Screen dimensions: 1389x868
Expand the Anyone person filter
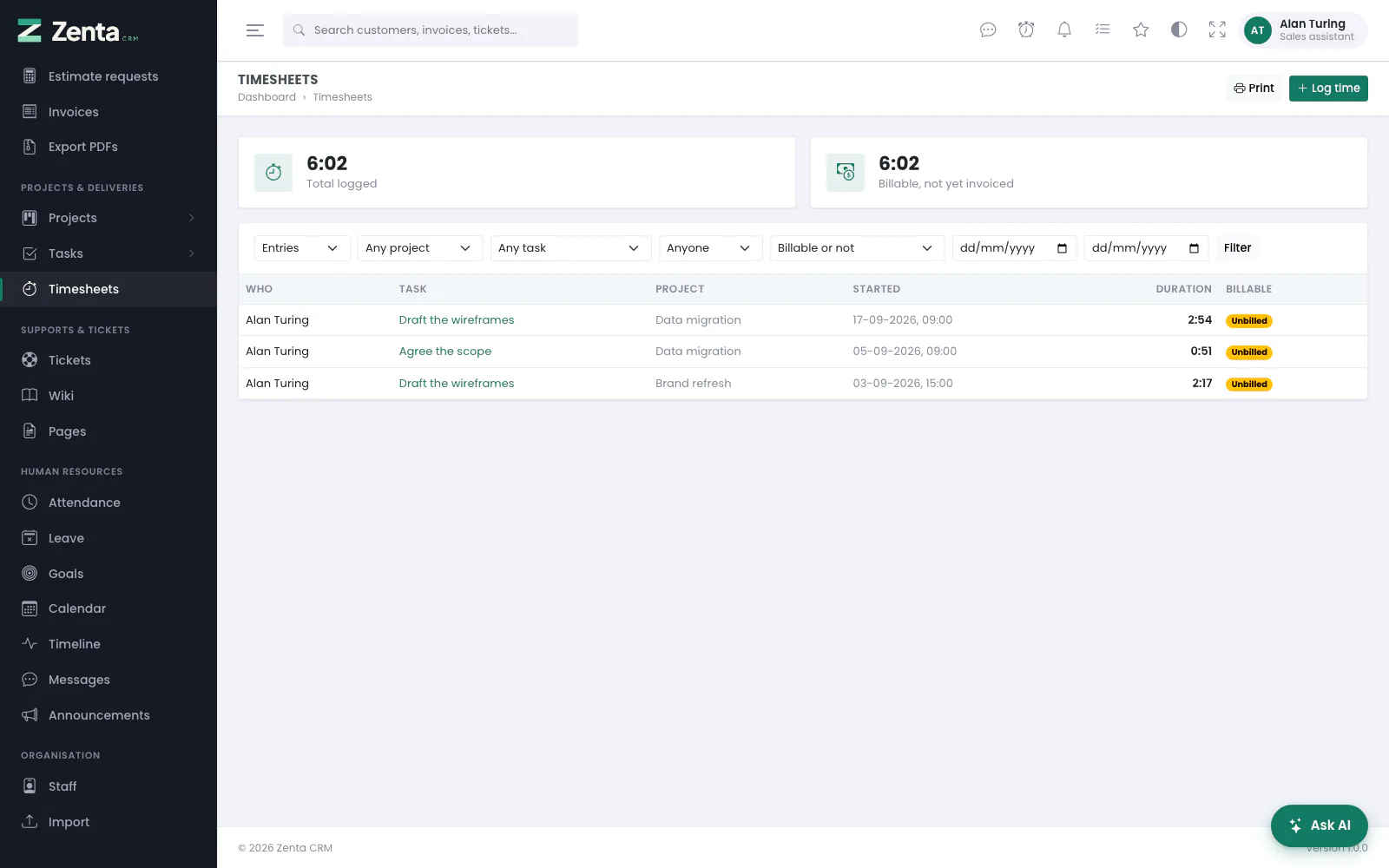click(708, 248)
